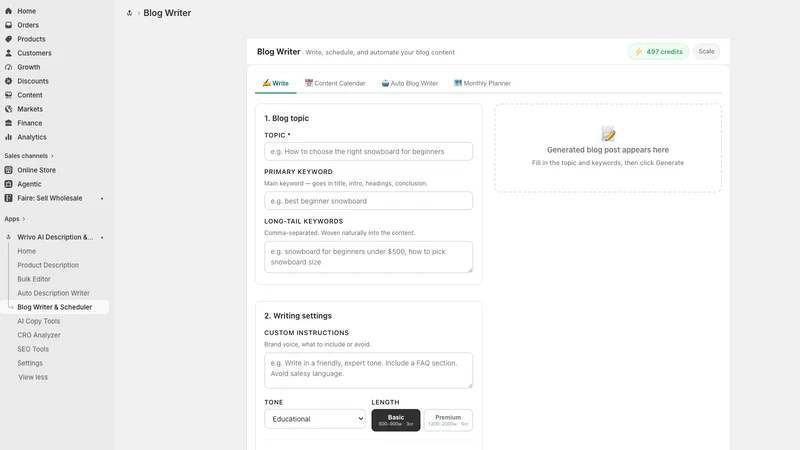Go to Customers in the sidebar
This screenshot has width=800, height=450.
coord(34,53)
